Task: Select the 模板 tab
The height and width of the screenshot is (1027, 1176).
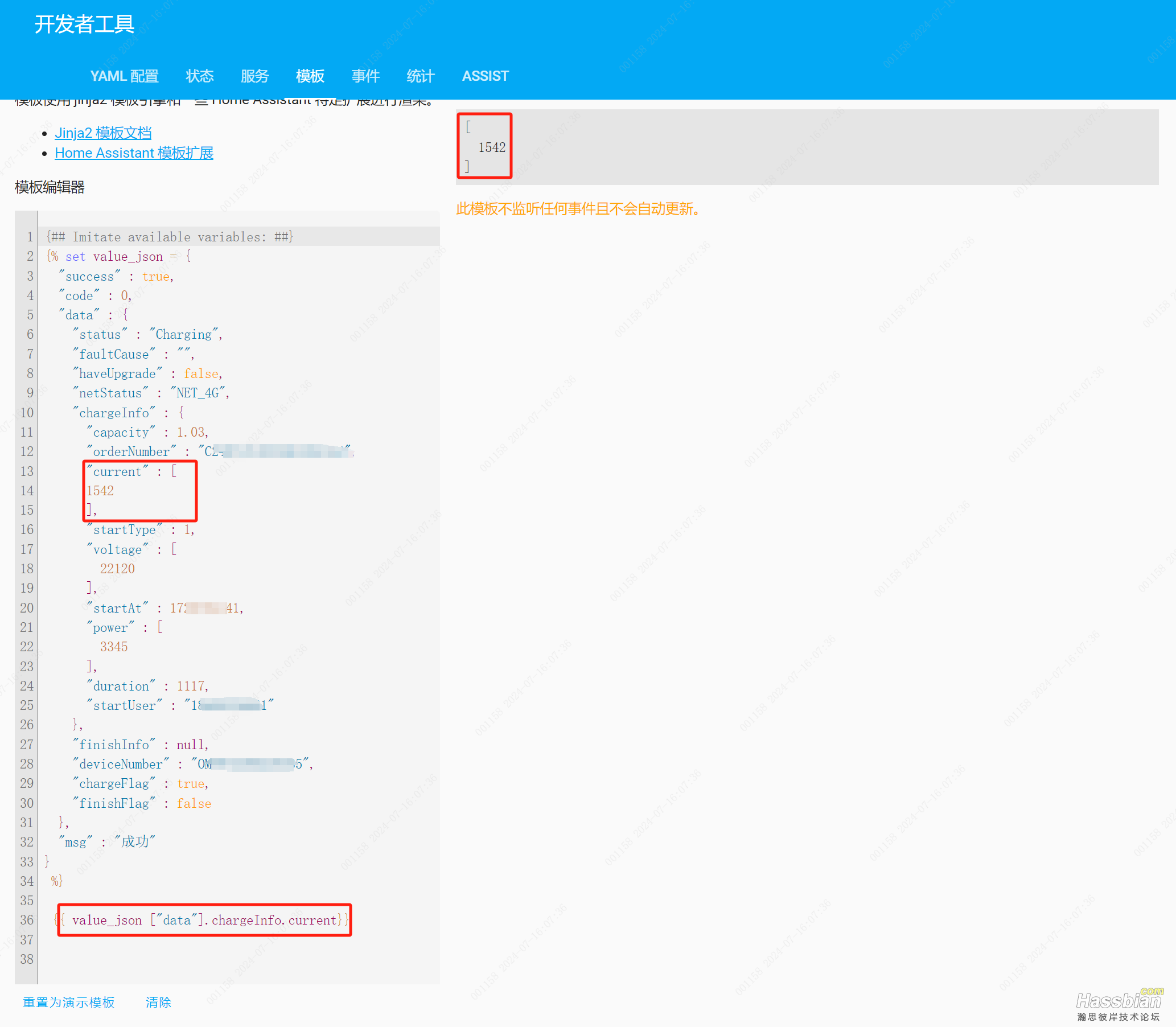Action: click(x=310, y=76)
